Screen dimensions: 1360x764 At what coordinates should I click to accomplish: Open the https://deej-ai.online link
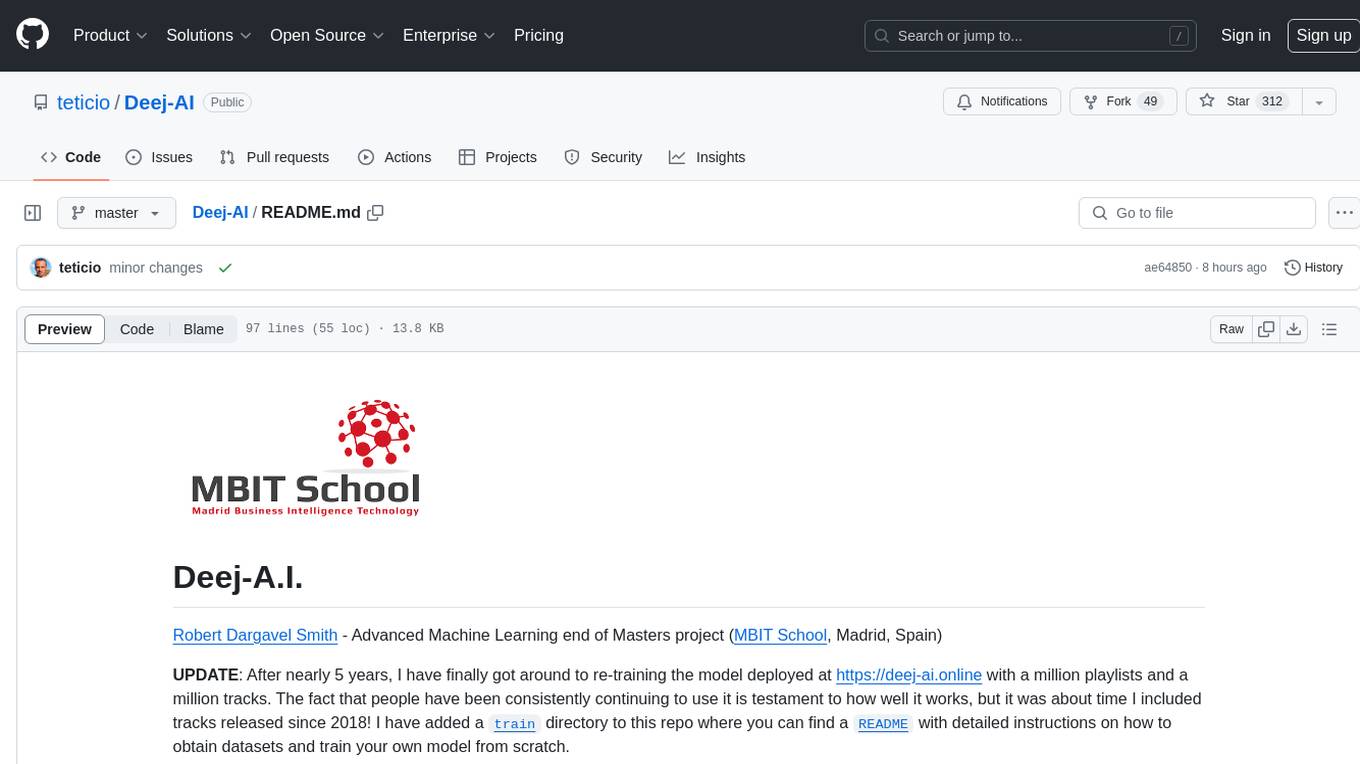pyautogui.click(x=909, y=675)
